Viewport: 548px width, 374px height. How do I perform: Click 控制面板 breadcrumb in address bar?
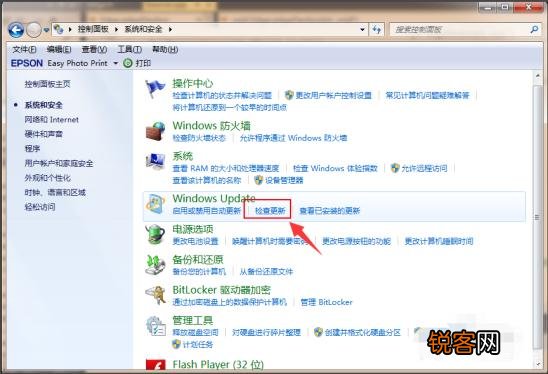click(93, 29)
